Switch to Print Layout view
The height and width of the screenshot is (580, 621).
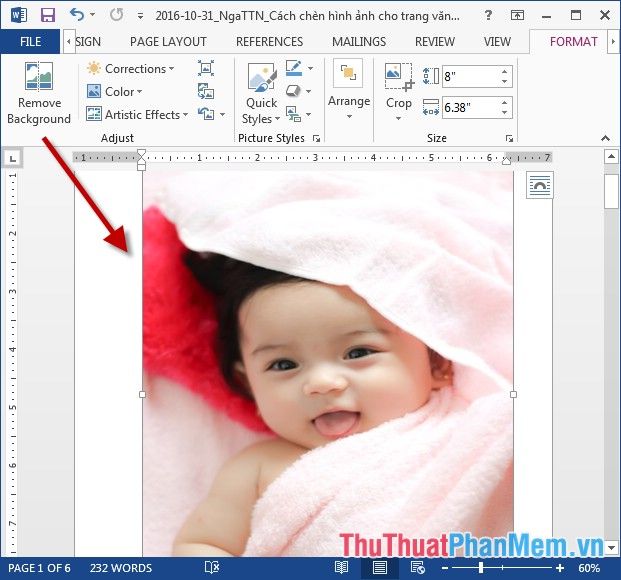(x=379, y=568)
